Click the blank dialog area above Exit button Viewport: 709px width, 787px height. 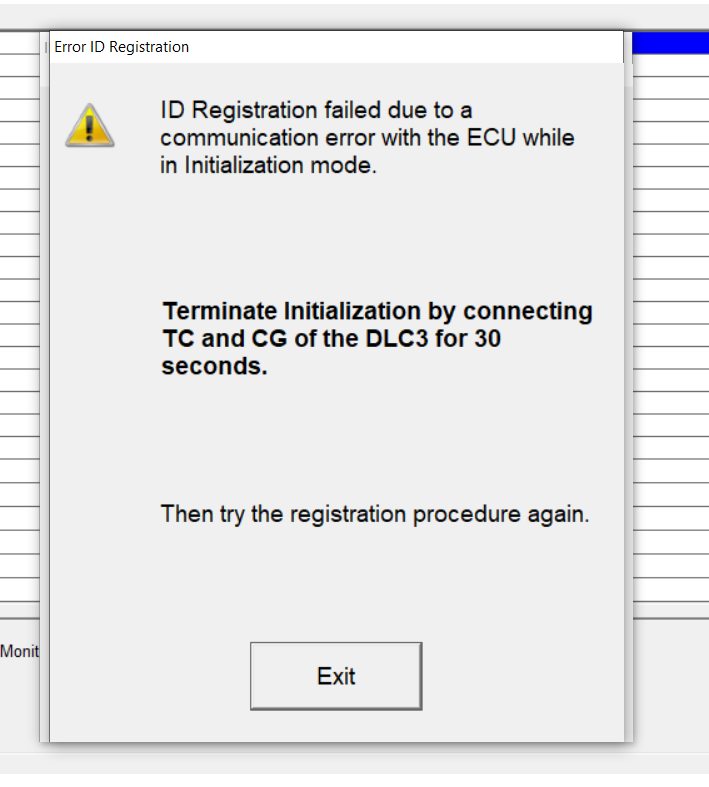click(336, 587)
